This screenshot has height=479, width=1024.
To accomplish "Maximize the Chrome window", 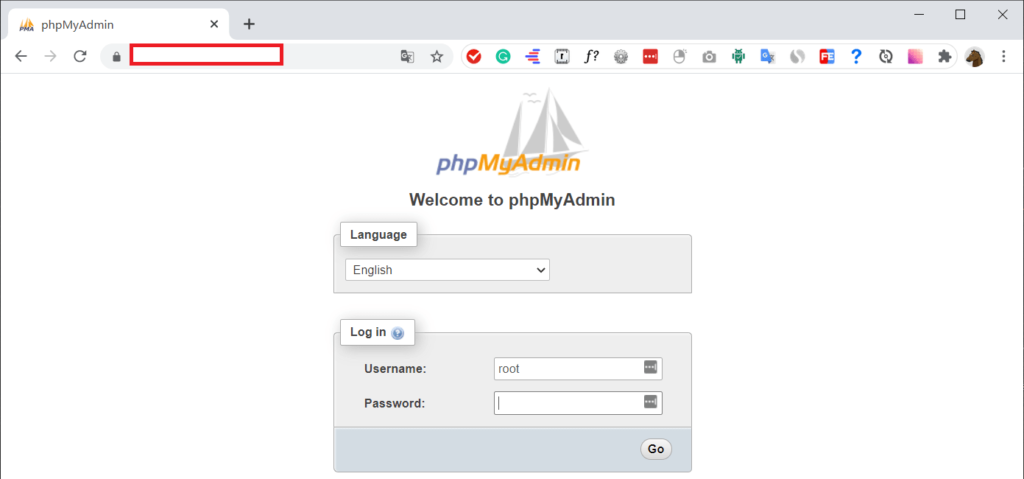I will pyautogui.click(x=960, y=15).
